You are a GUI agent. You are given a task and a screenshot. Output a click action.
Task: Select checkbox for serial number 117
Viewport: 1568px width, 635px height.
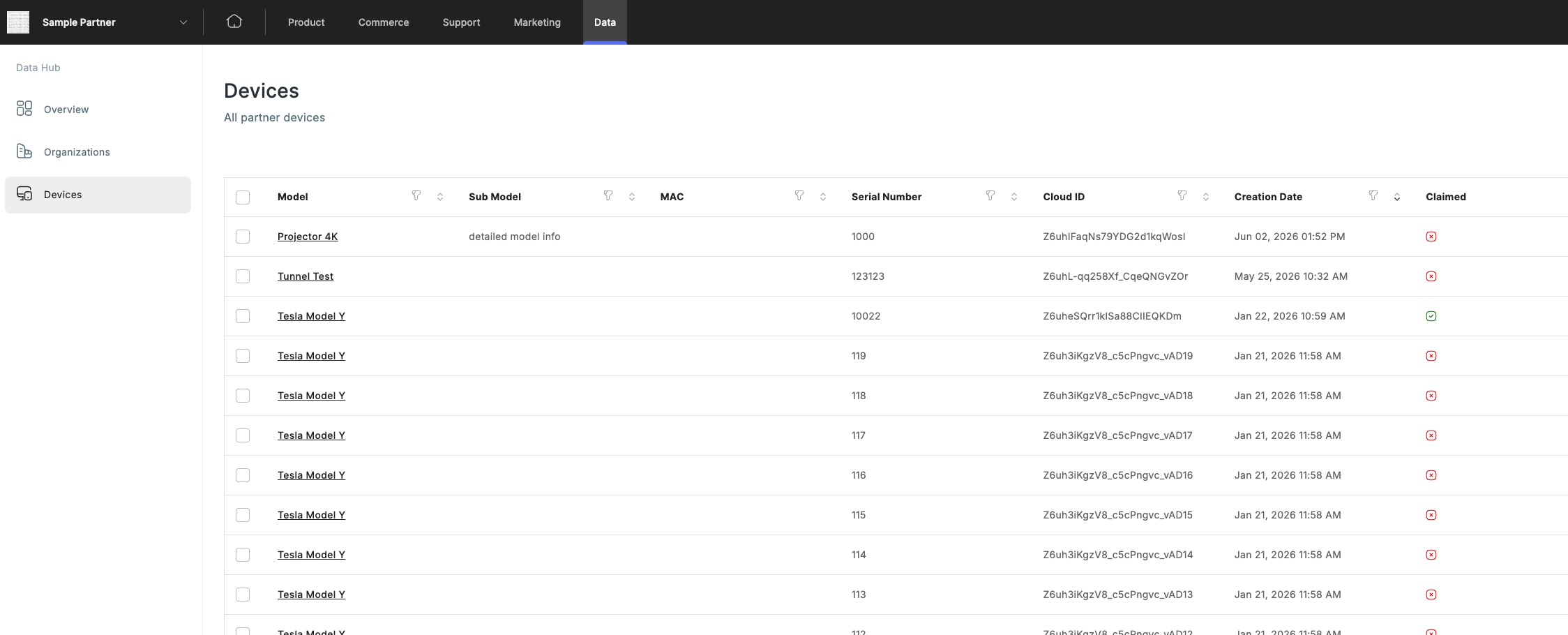point(243,435)
